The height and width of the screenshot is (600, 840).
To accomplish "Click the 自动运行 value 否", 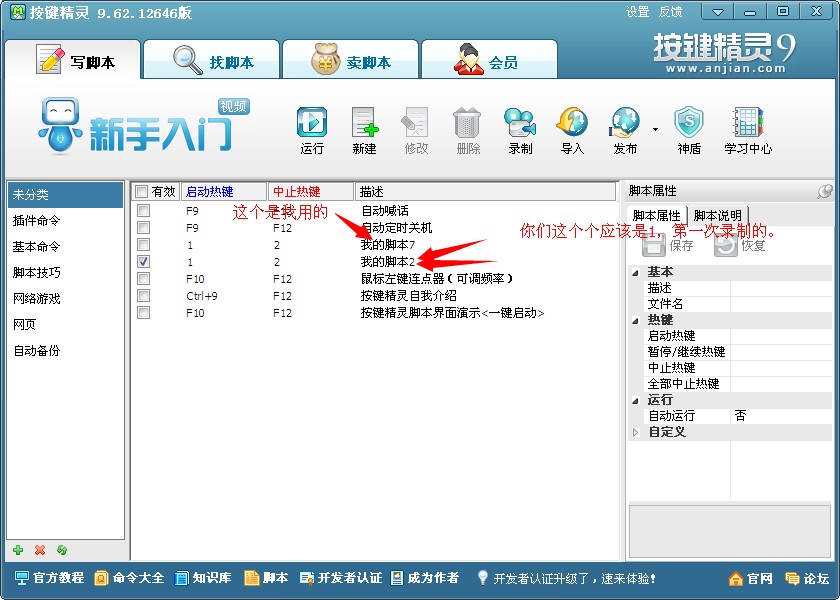I will (781, 416).
